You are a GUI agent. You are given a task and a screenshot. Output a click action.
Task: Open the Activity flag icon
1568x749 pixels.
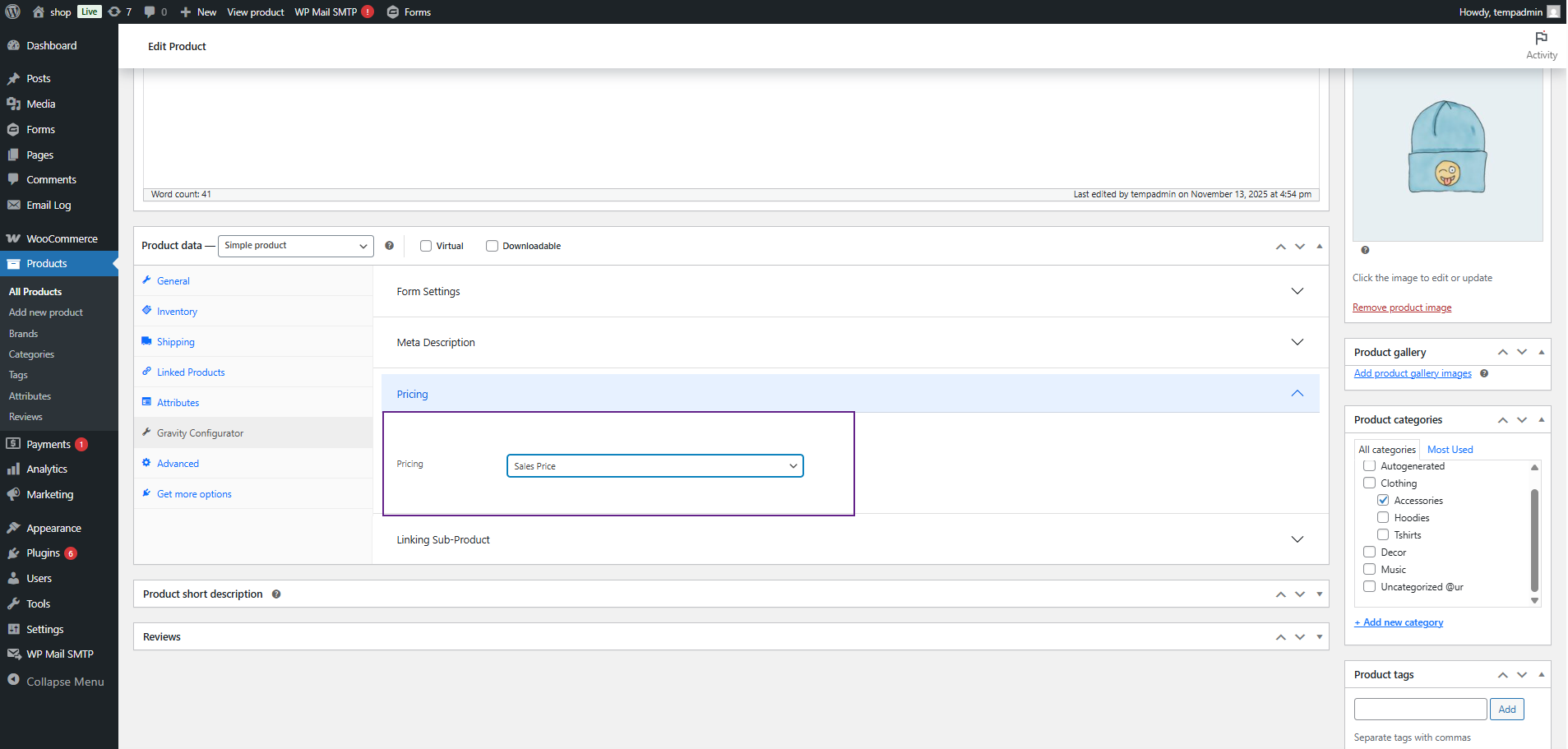[x=1541, y=39]
